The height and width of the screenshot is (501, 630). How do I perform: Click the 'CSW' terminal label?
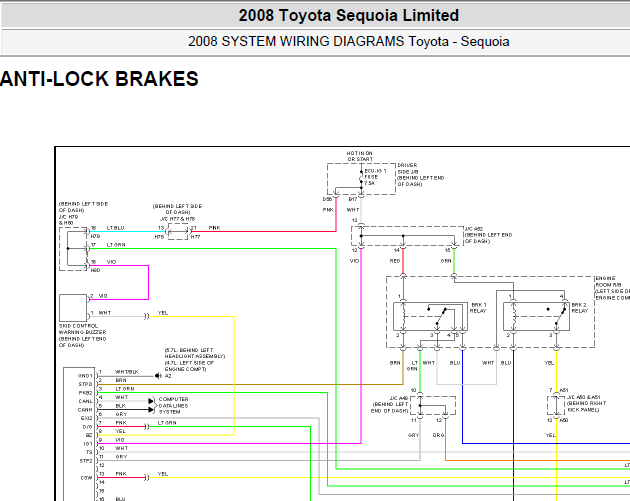coord(87,478)
